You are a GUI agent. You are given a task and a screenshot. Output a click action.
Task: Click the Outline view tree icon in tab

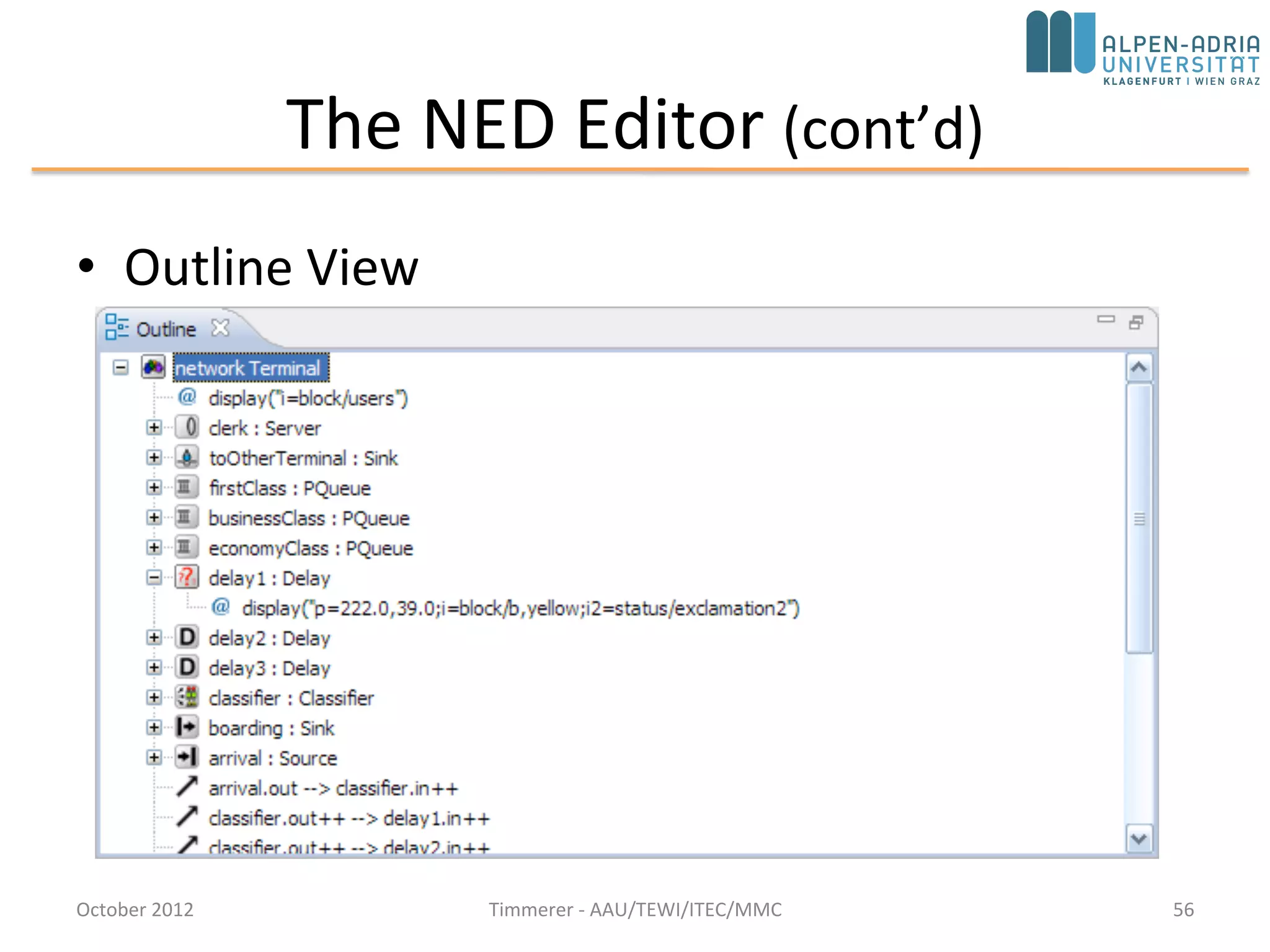tap(117, 327)
